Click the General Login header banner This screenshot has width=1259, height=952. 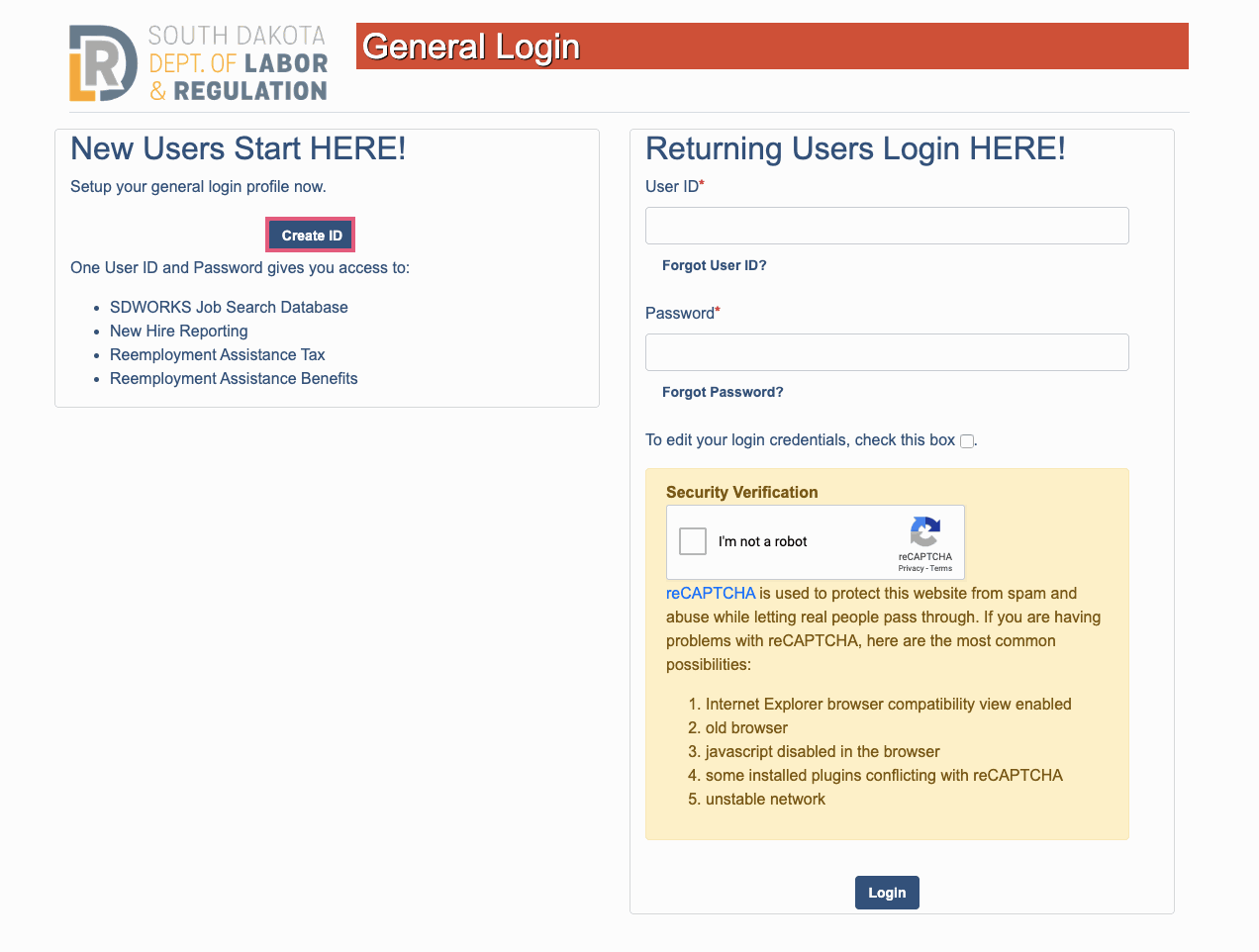point(772,47)
